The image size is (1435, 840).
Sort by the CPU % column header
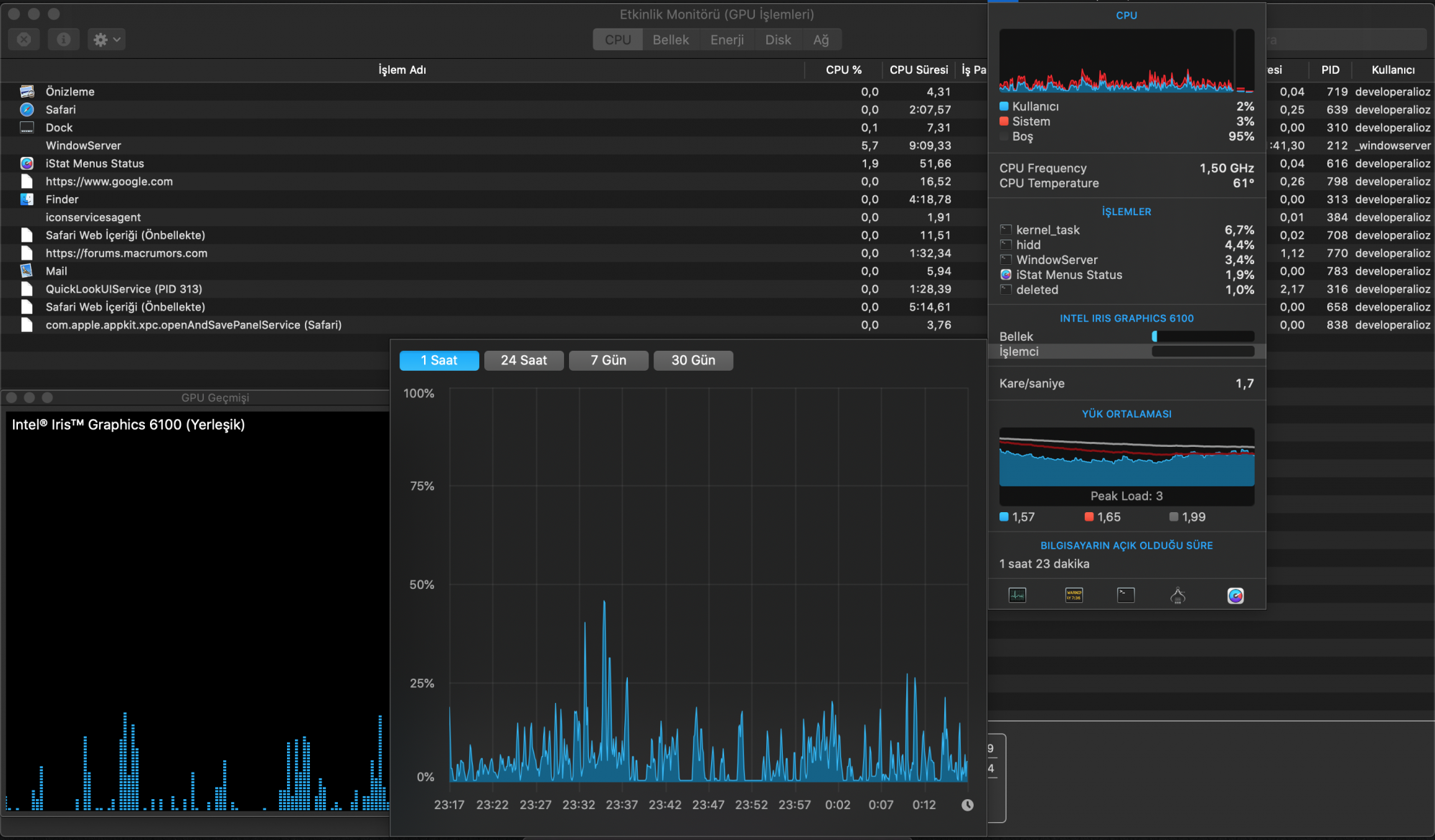click(843, 70)
